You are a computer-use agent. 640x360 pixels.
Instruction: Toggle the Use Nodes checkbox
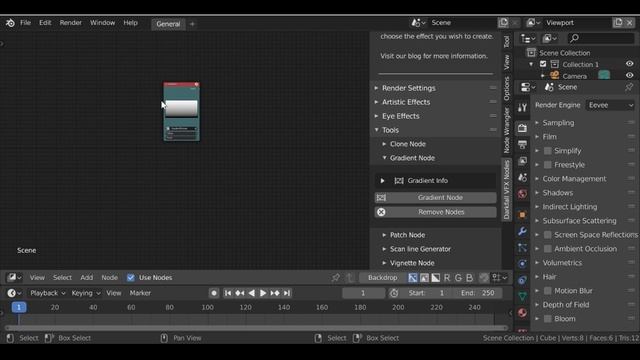(x=131, y=278)
